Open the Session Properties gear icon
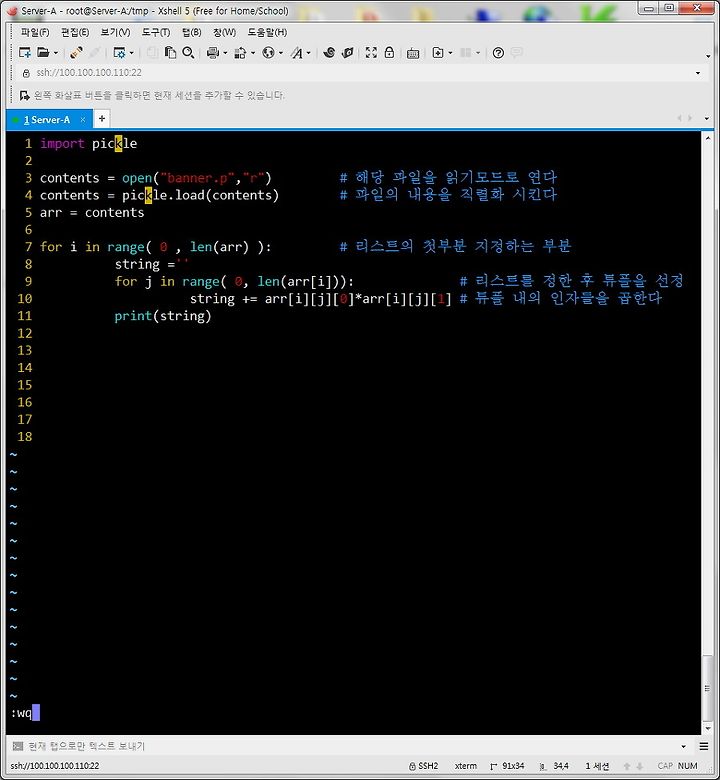This screenshot has width=720, height=780. [119, 52]
